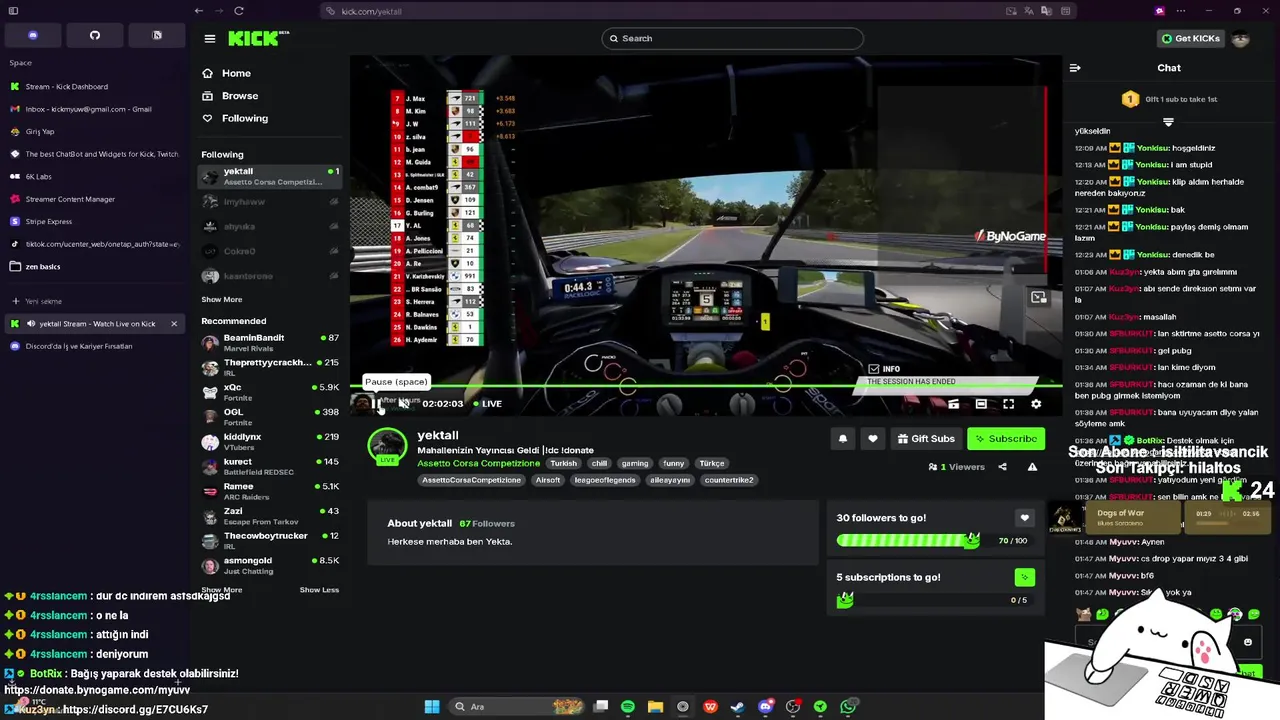Open WhatsApp from taskbar
The height and width of the screenshot is (720, 1280).
click(x=848, y=707)
